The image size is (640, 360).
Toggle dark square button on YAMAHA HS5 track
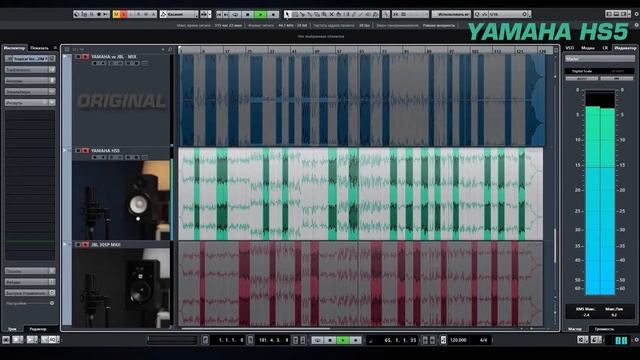78,151
